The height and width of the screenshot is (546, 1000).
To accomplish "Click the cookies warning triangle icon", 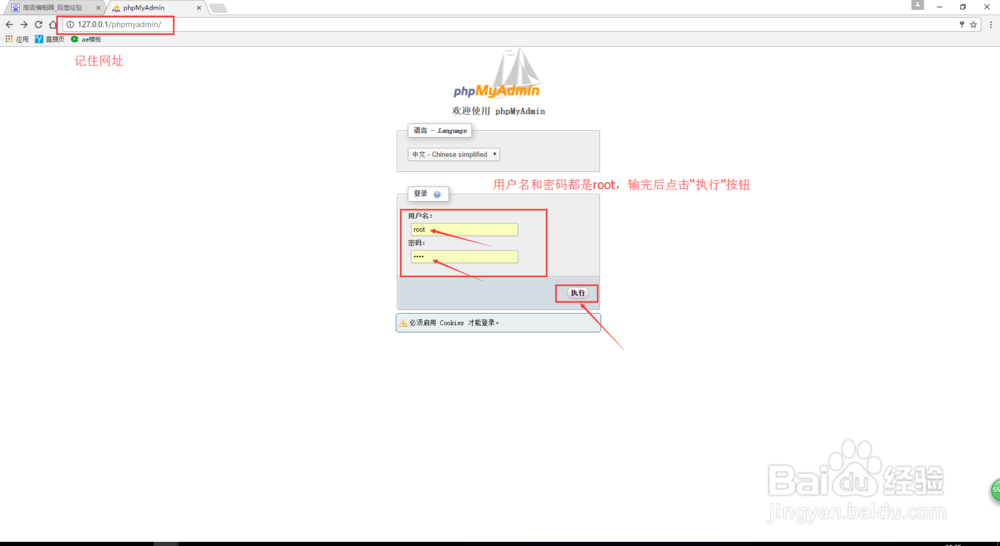I will coord(403,323).
